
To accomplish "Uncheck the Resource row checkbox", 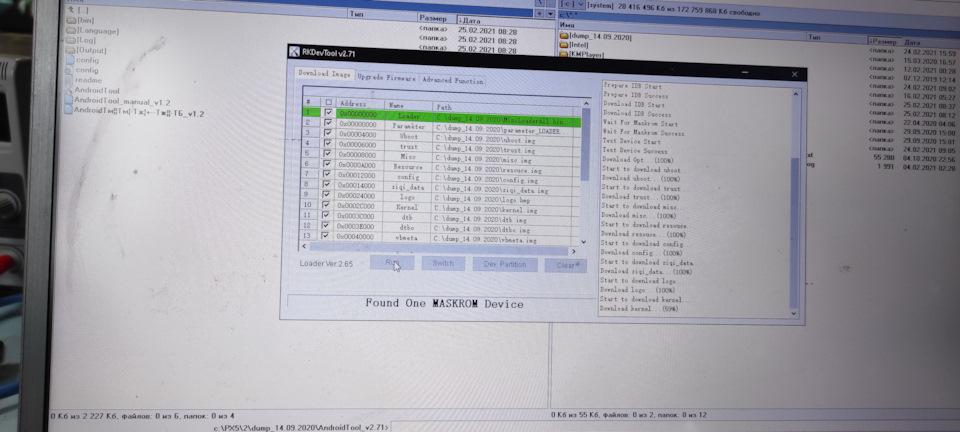I will pyautogui.click(x=328, y=164).
